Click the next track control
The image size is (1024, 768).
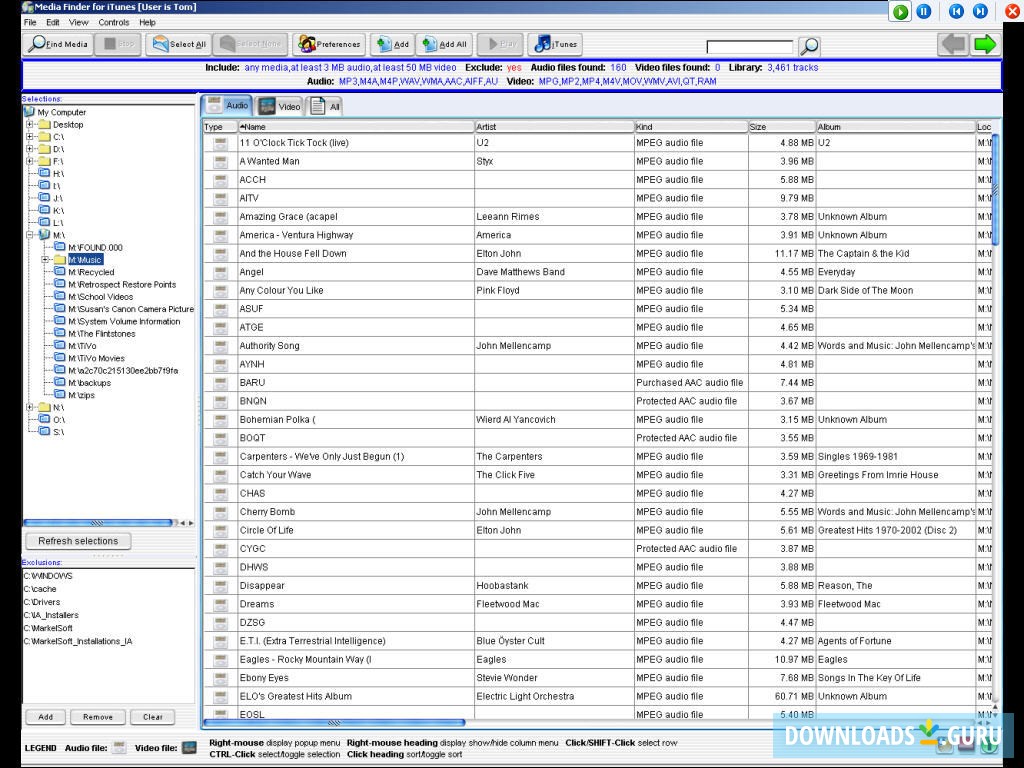(x=980, y=11)
